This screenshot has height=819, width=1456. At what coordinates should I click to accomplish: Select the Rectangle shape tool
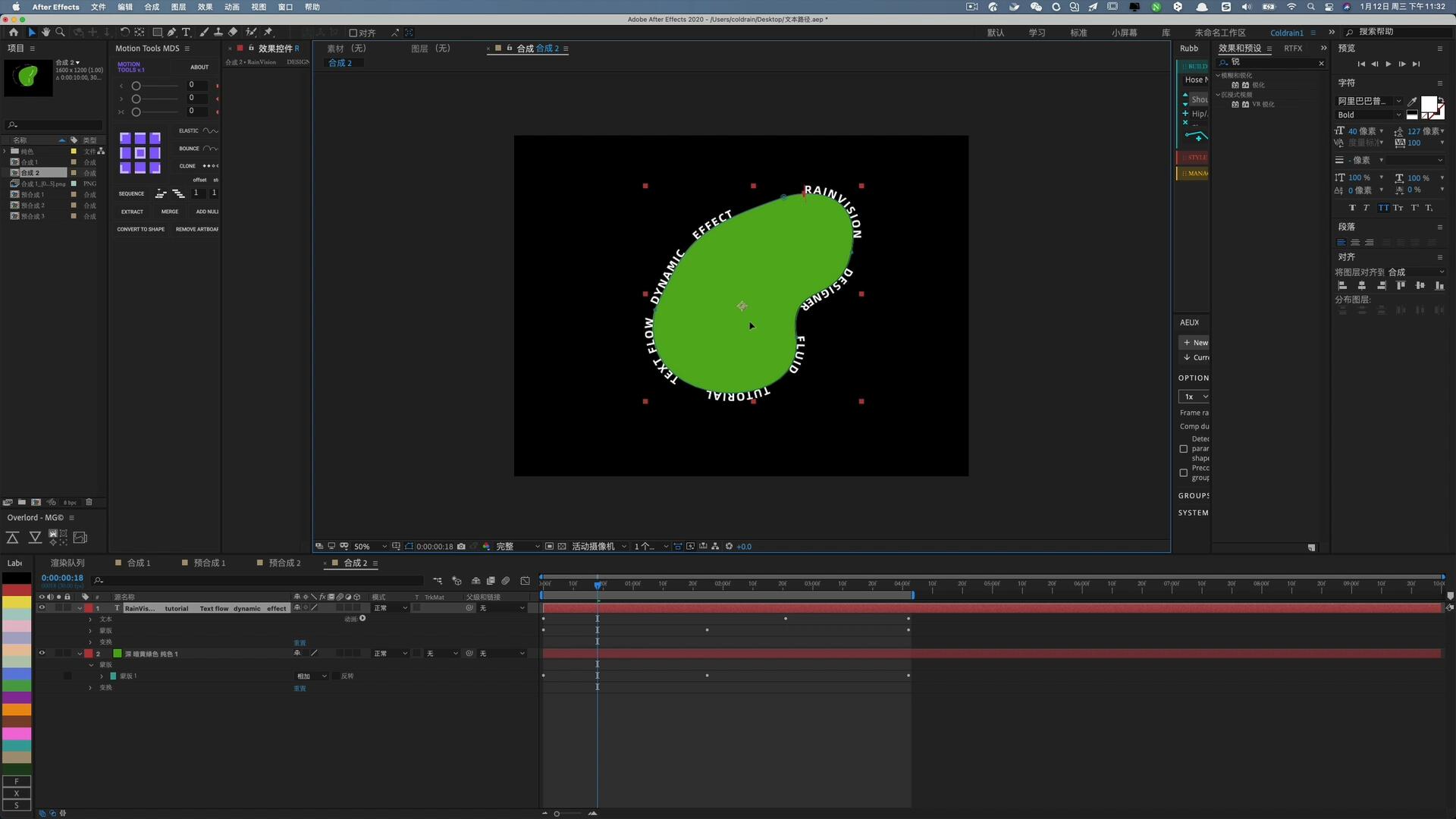(x=157, y=33)
